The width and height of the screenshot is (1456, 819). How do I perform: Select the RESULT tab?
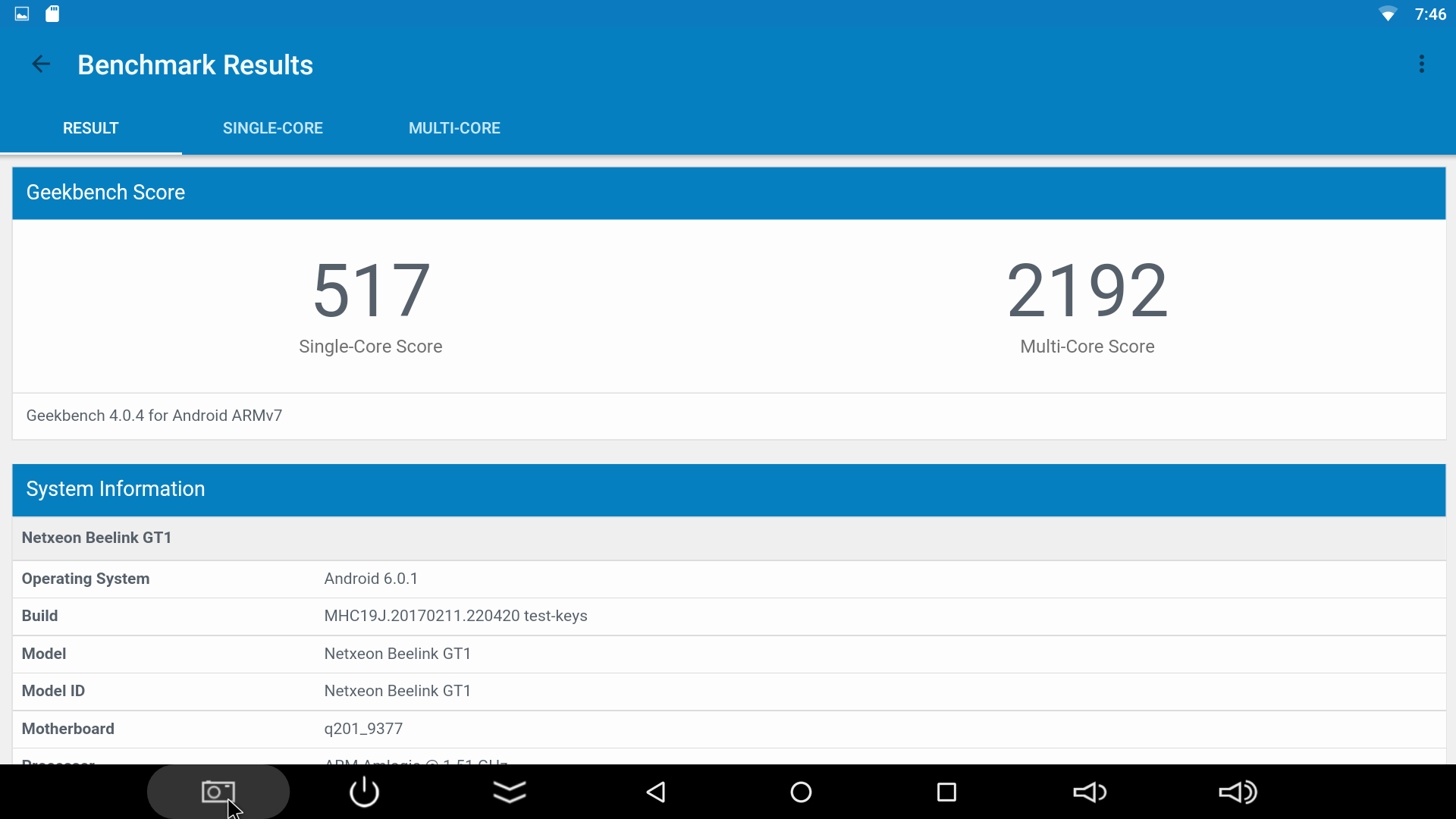pos(91,128)
